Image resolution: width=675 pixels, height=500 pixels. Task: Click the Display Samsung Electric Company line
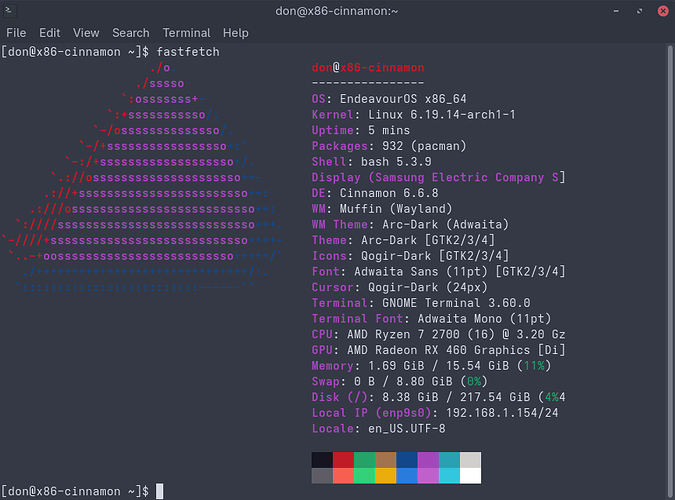pyautogui.click(x=438, y=177)
